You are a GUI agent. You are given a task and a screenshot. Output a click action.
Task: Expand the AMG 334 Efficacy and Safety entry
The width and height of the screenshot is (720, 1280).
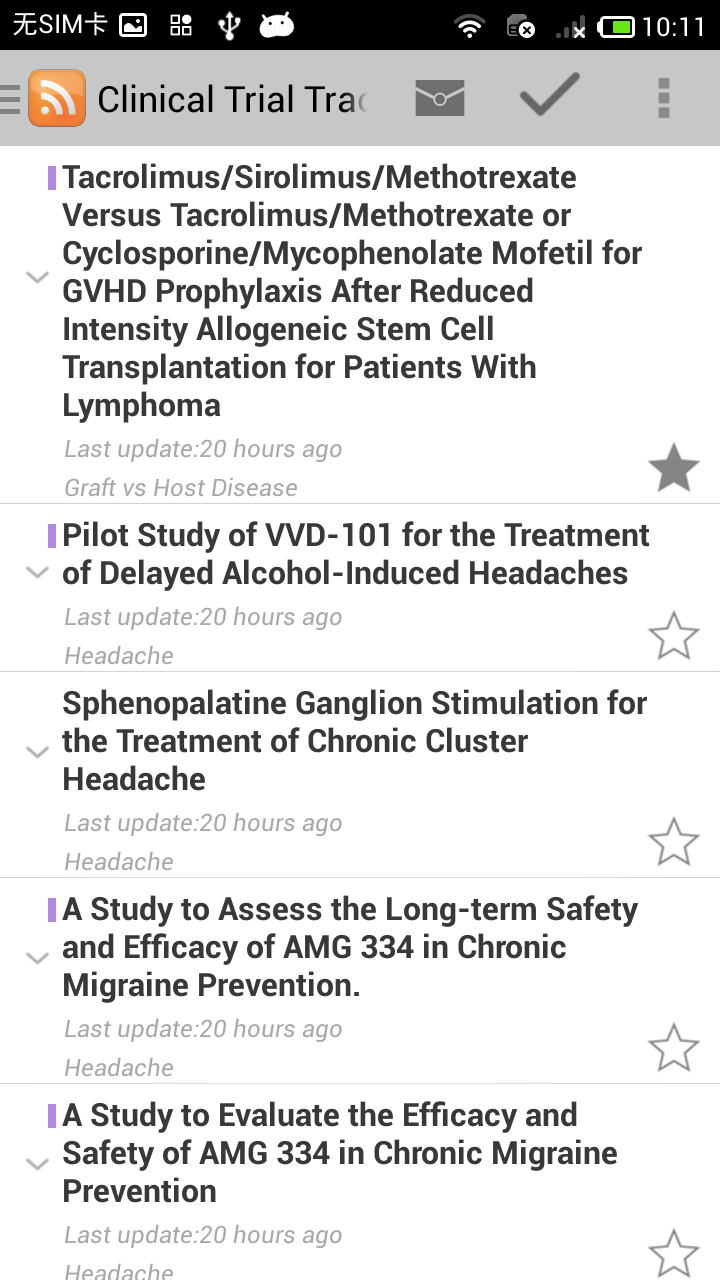[x=37, y=1163]
